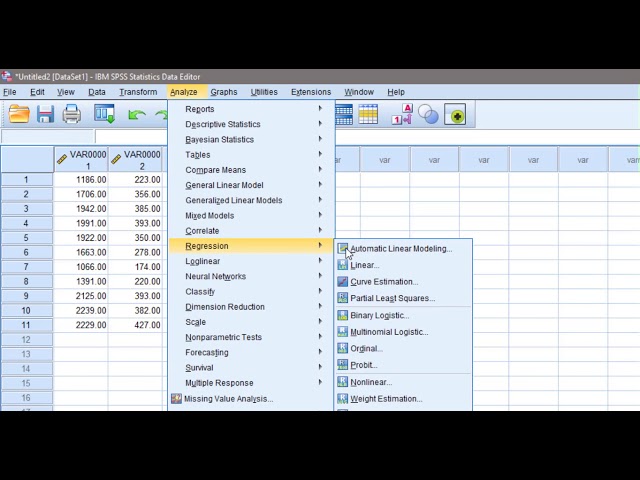
Task: Choose Forecasting from Analyze menu
Action: pos(251,352)
